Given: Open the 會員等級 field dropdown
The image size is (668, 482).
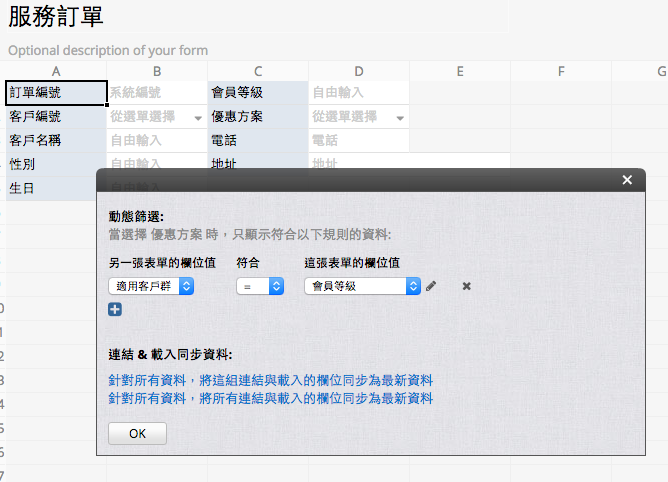Looking at the screenshot, I should pos(363,286).
